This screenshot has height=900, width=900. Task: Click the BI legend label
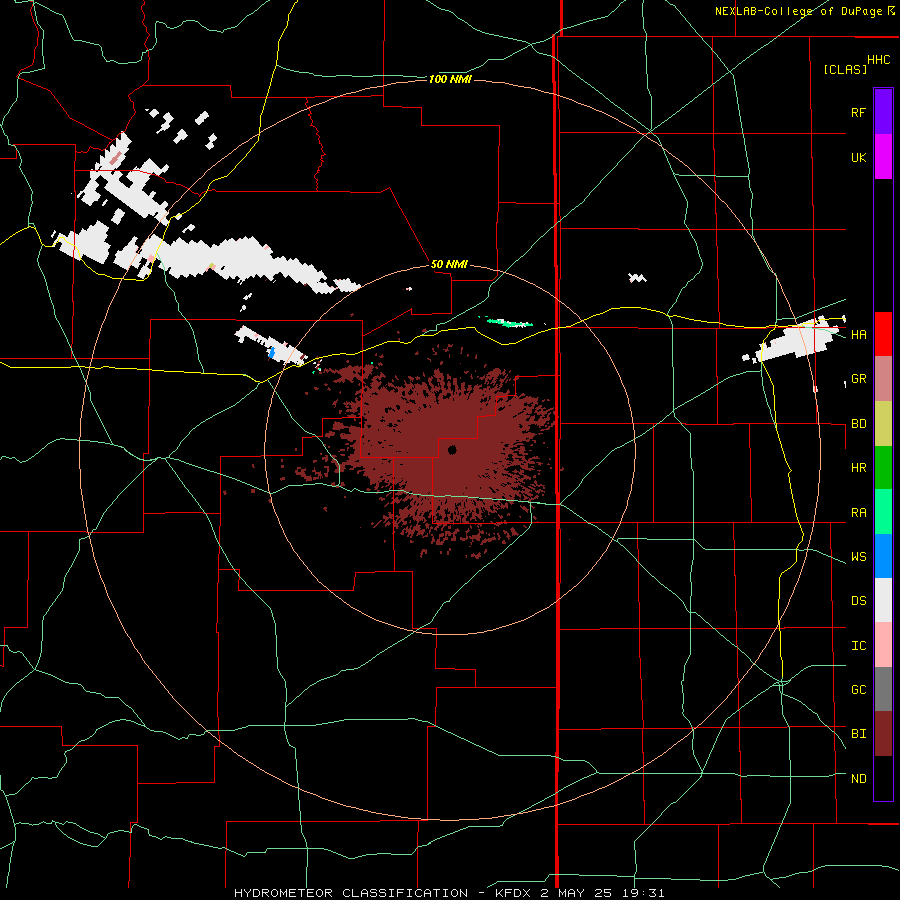tap(858, 734)
